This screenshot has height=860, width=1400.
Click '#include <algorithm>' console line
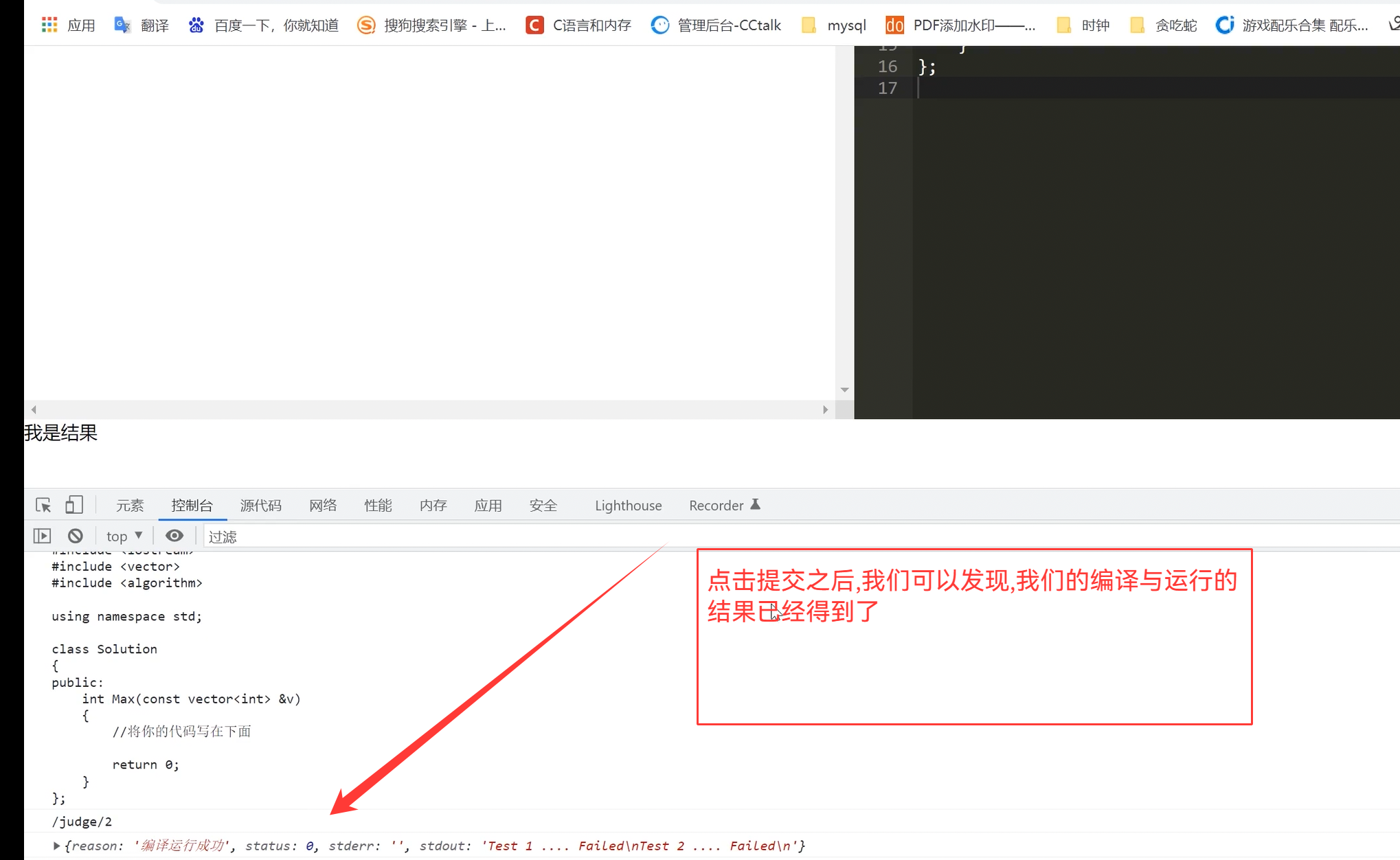point(127,583)
